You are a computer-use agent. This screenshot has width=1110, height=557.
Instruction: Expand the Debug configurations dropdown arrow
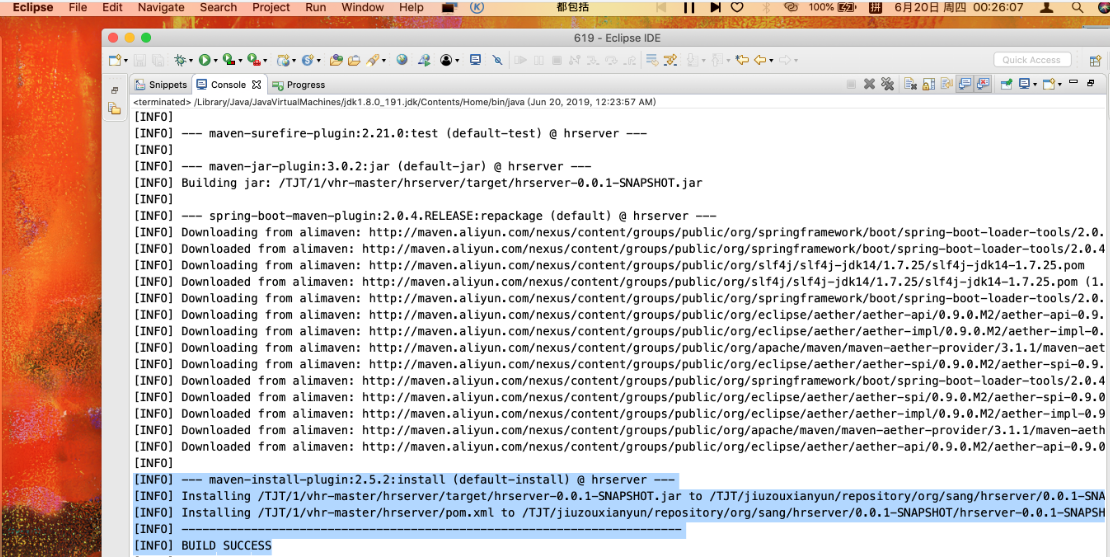190,61
